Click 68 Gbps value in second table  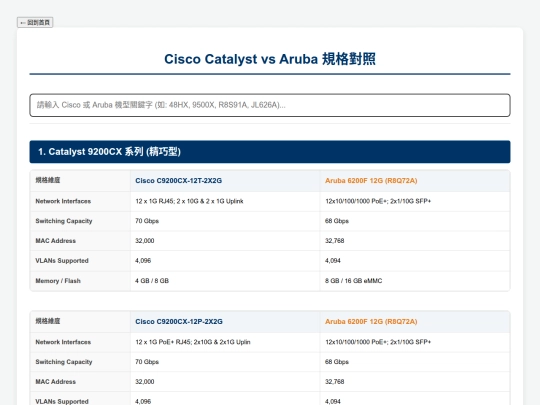(x=336, y=362)
